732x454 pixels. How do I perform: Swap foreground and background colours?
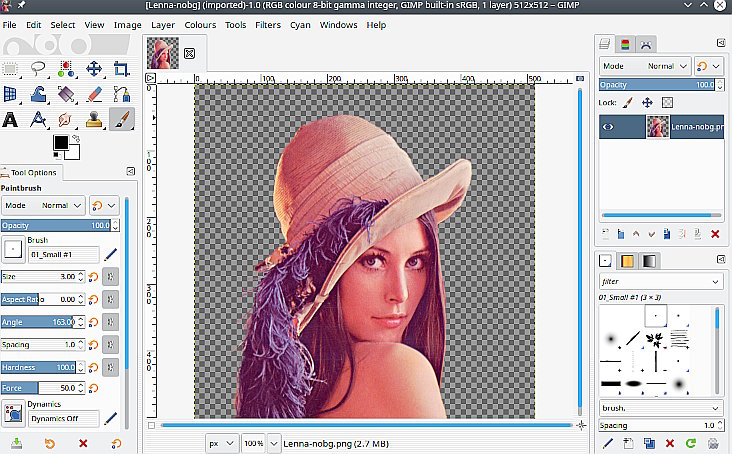pos(76,139)
